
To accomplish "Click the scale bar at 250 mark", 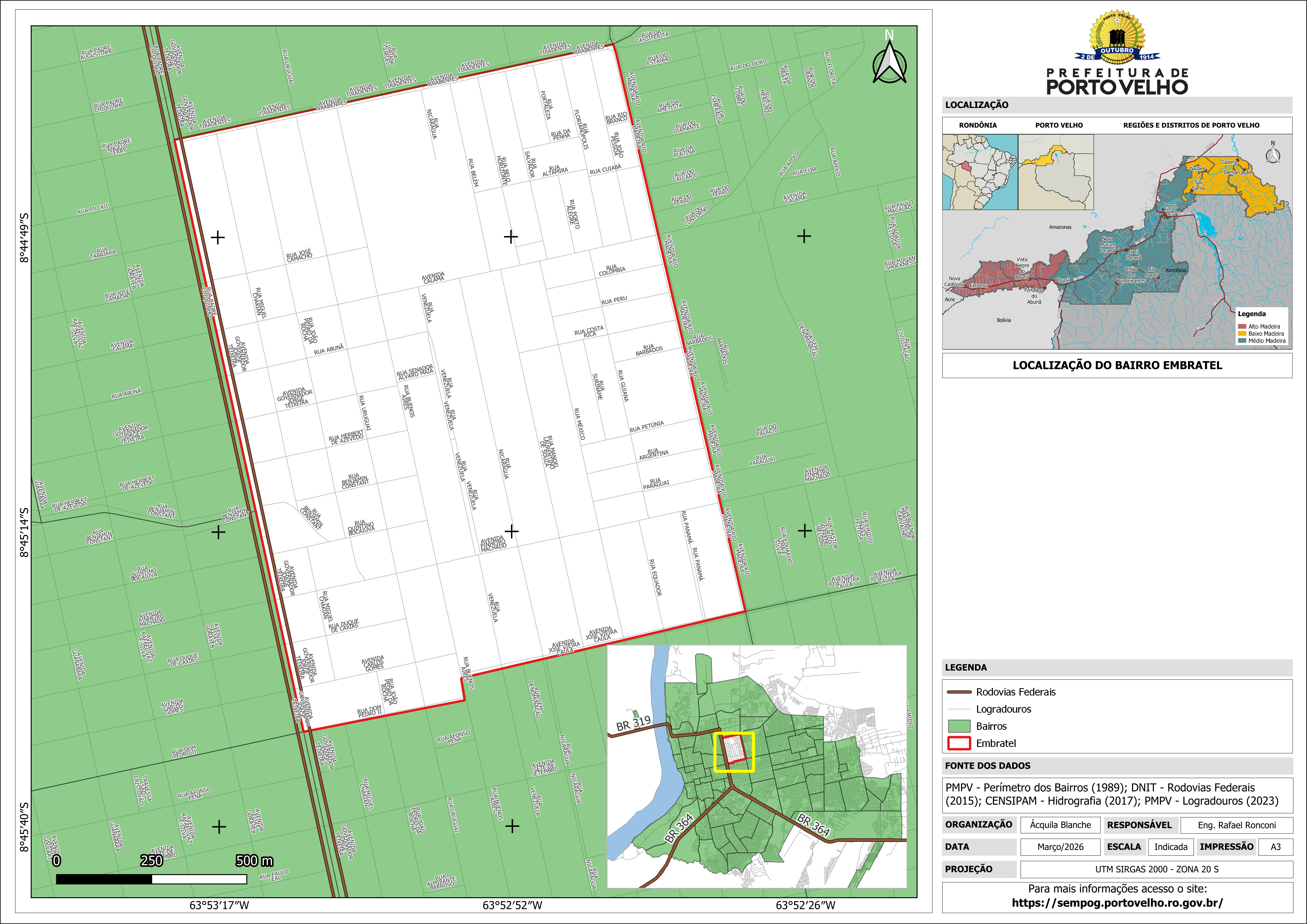I will 152,879.
